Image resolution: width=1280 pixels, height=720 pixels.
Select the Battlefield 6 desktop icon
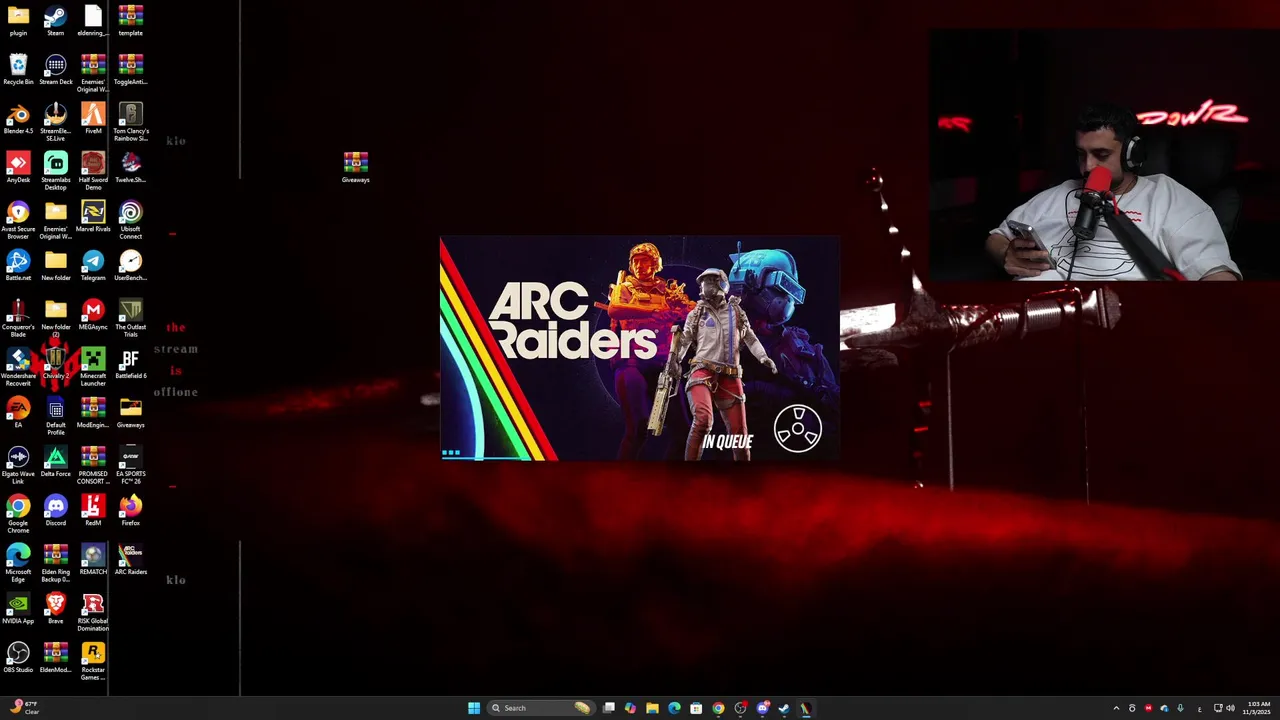(131, 363)
